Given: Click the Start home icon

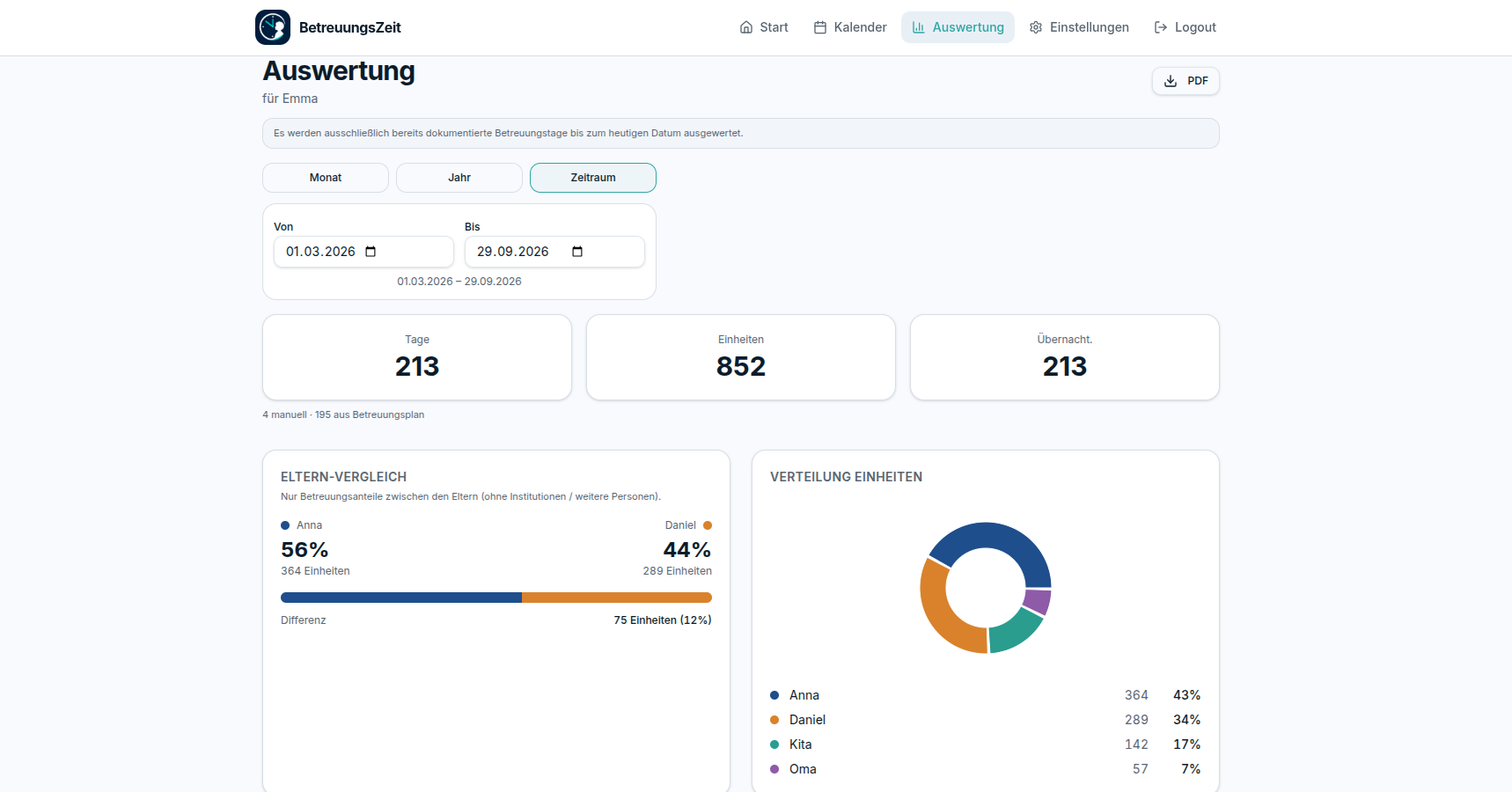Looking at the screenshot, I should 746,27.
